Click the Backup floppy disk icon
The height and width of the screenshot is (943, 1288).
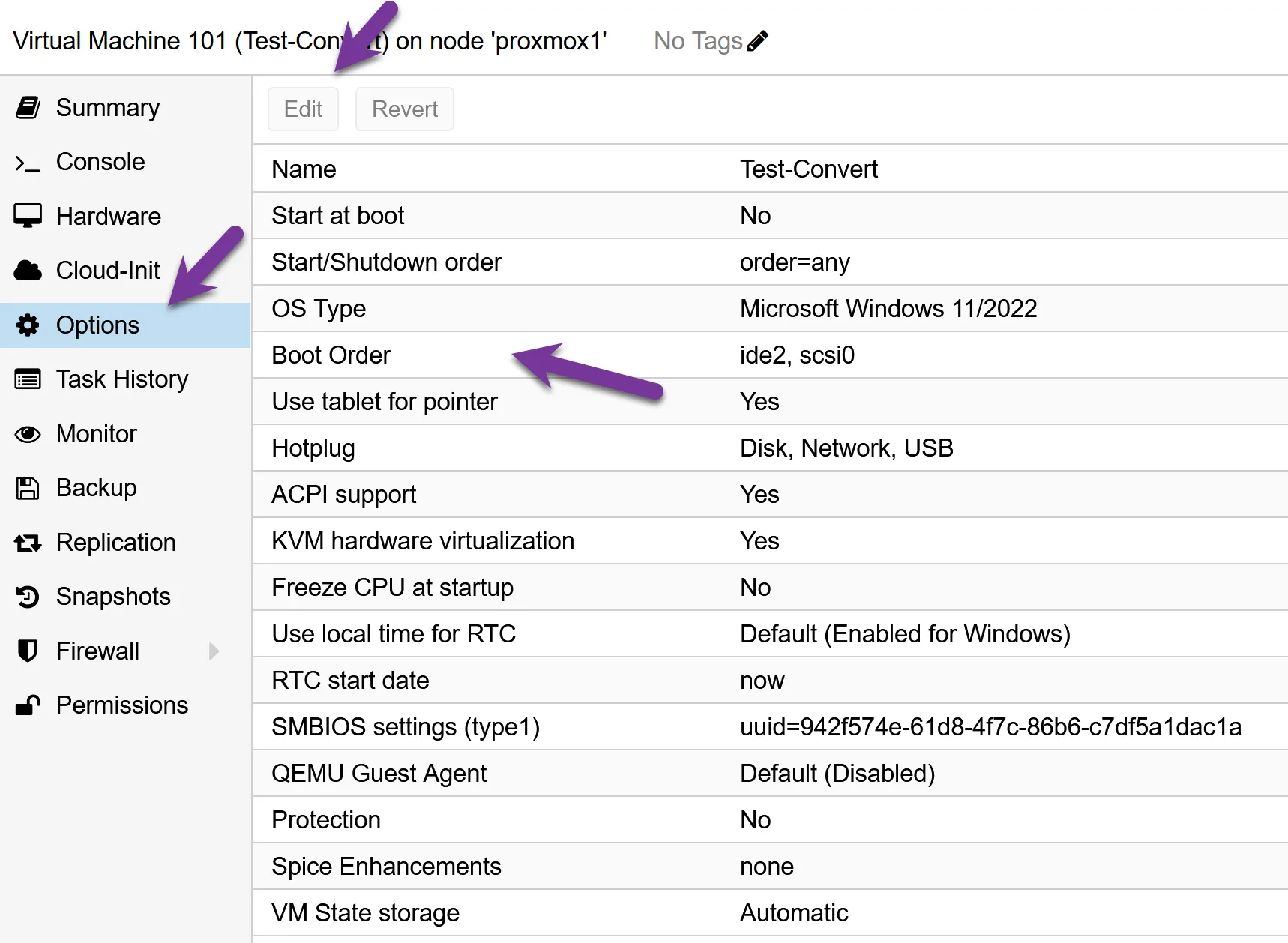(x=28, y=488)
